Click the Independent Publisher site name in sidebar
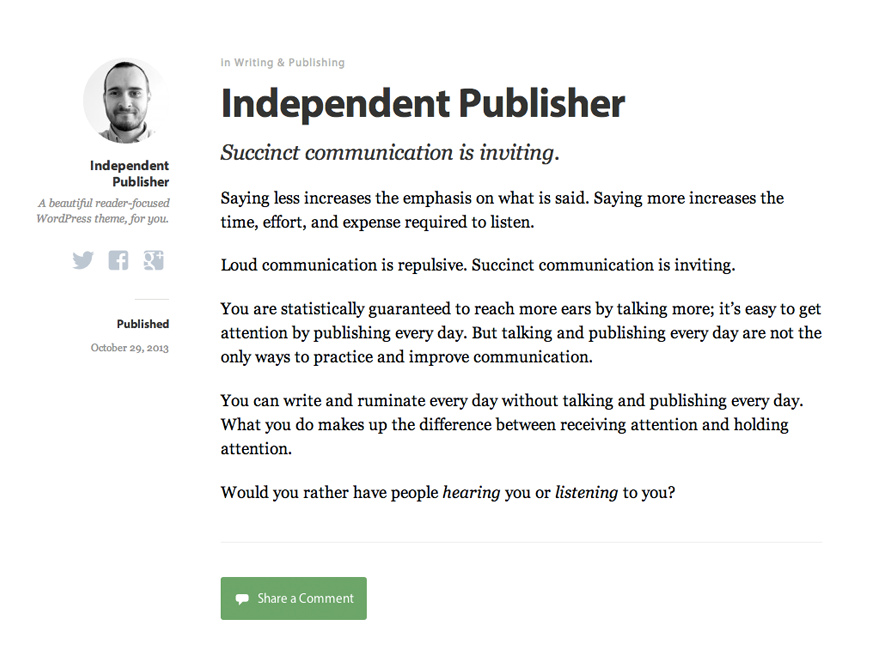This screenshot has width=880, height=660. (x=129, y=173)
